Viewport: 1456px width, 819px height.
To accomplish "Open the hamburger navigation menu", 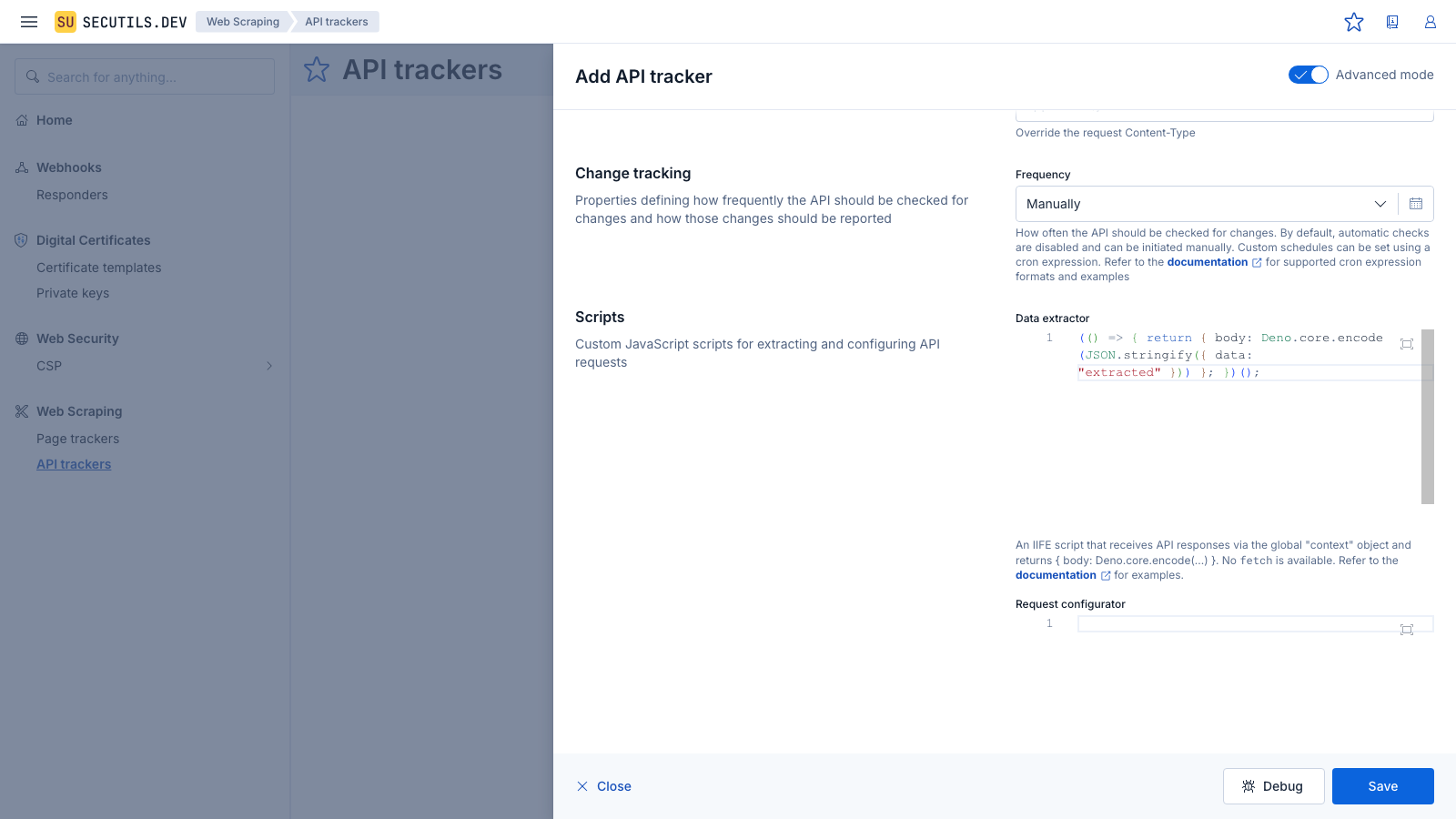I will [x=29, y=22].
